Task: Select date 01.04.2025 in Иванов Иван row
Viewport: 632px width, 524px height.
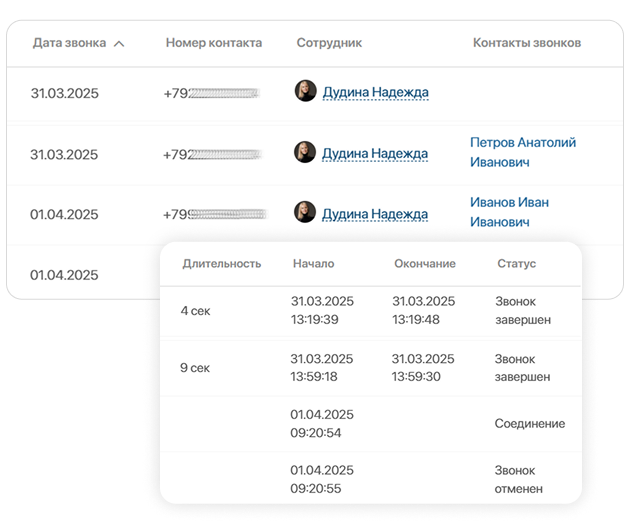Action: 64,214
